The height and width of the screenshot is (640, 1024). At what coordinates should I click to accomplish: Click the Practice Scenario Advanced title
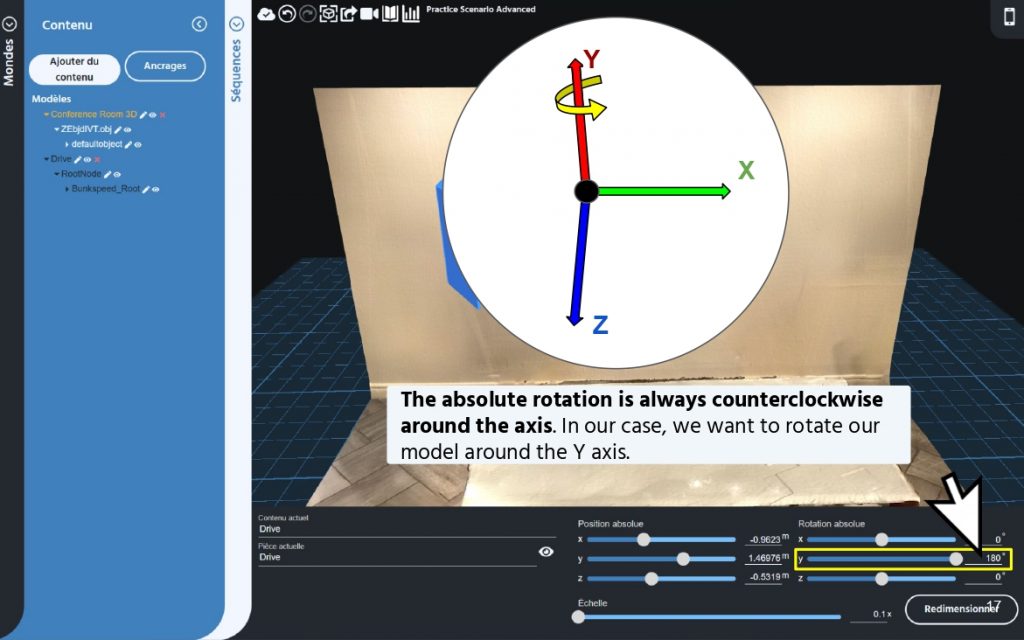coord(481,9)
